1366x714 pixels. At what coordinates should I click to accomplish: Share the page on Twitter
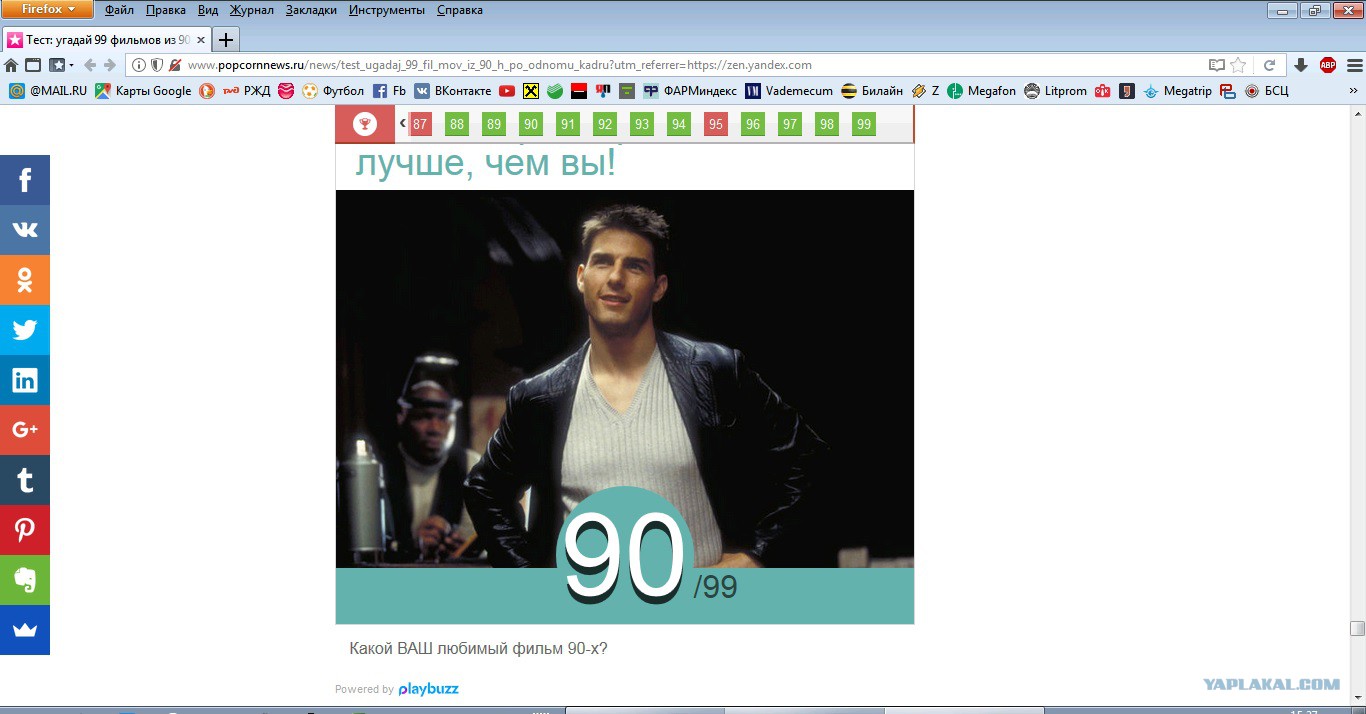click(25, 330)
